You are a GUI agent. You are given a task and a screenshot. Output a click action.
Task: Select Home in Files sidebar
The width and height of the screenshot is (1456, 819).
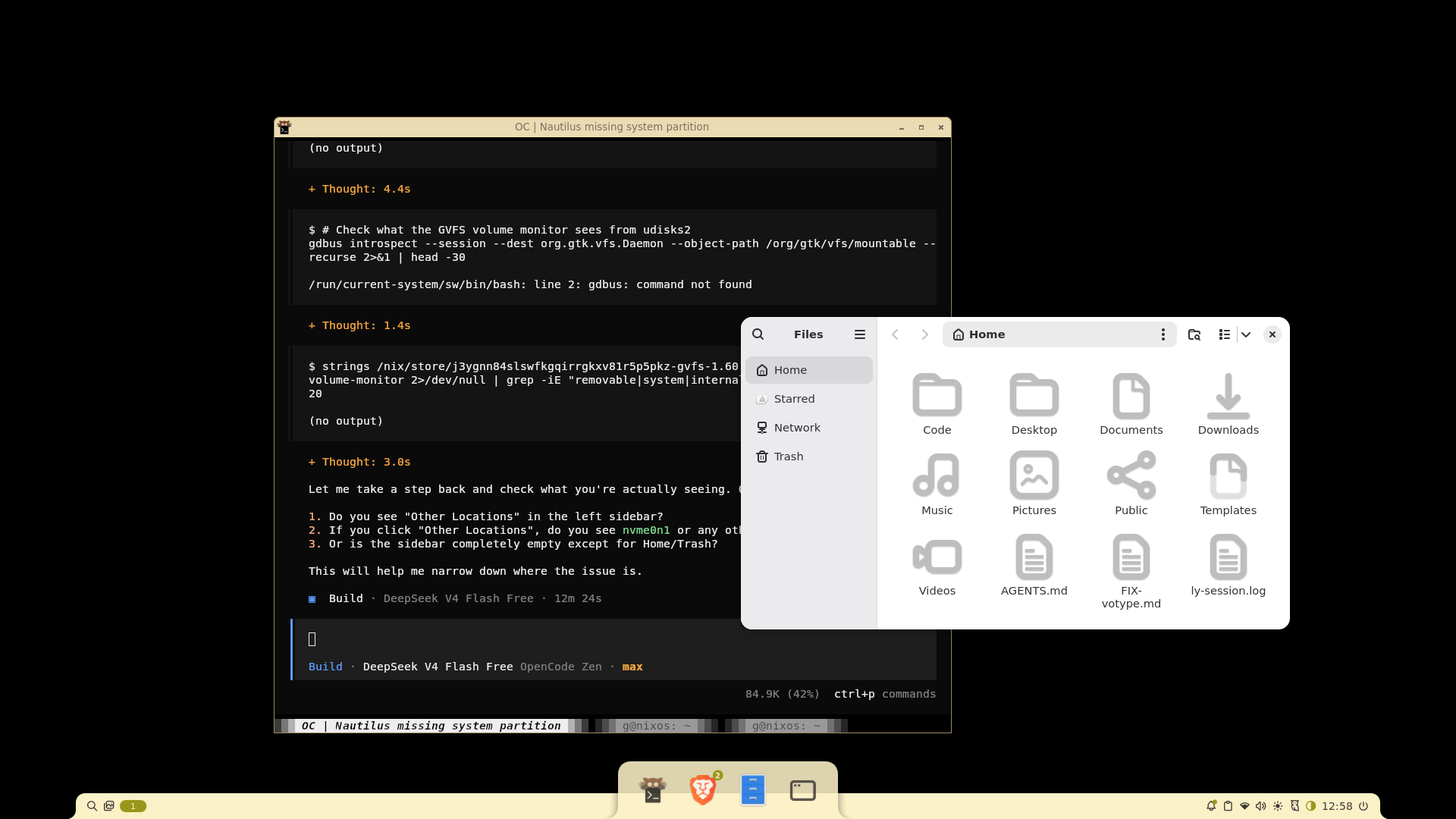point(808,370)
